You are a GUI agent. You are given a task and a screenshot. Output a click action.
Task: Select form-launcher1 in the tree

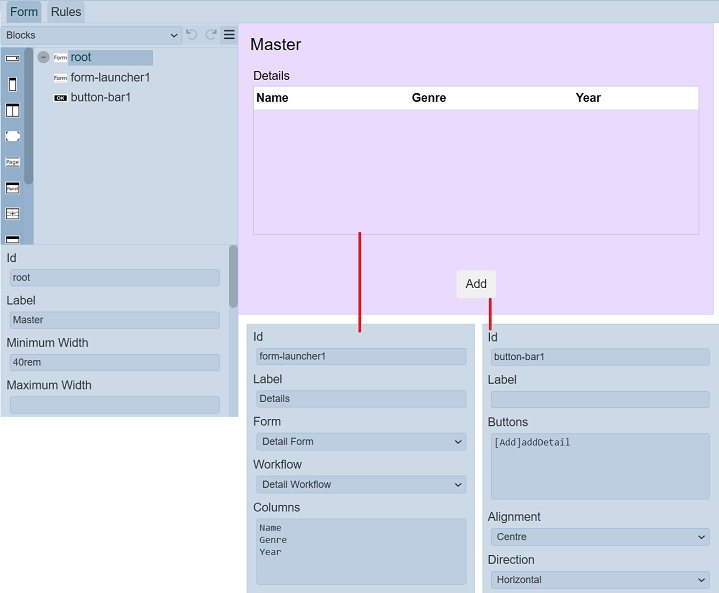pos(110,77)
